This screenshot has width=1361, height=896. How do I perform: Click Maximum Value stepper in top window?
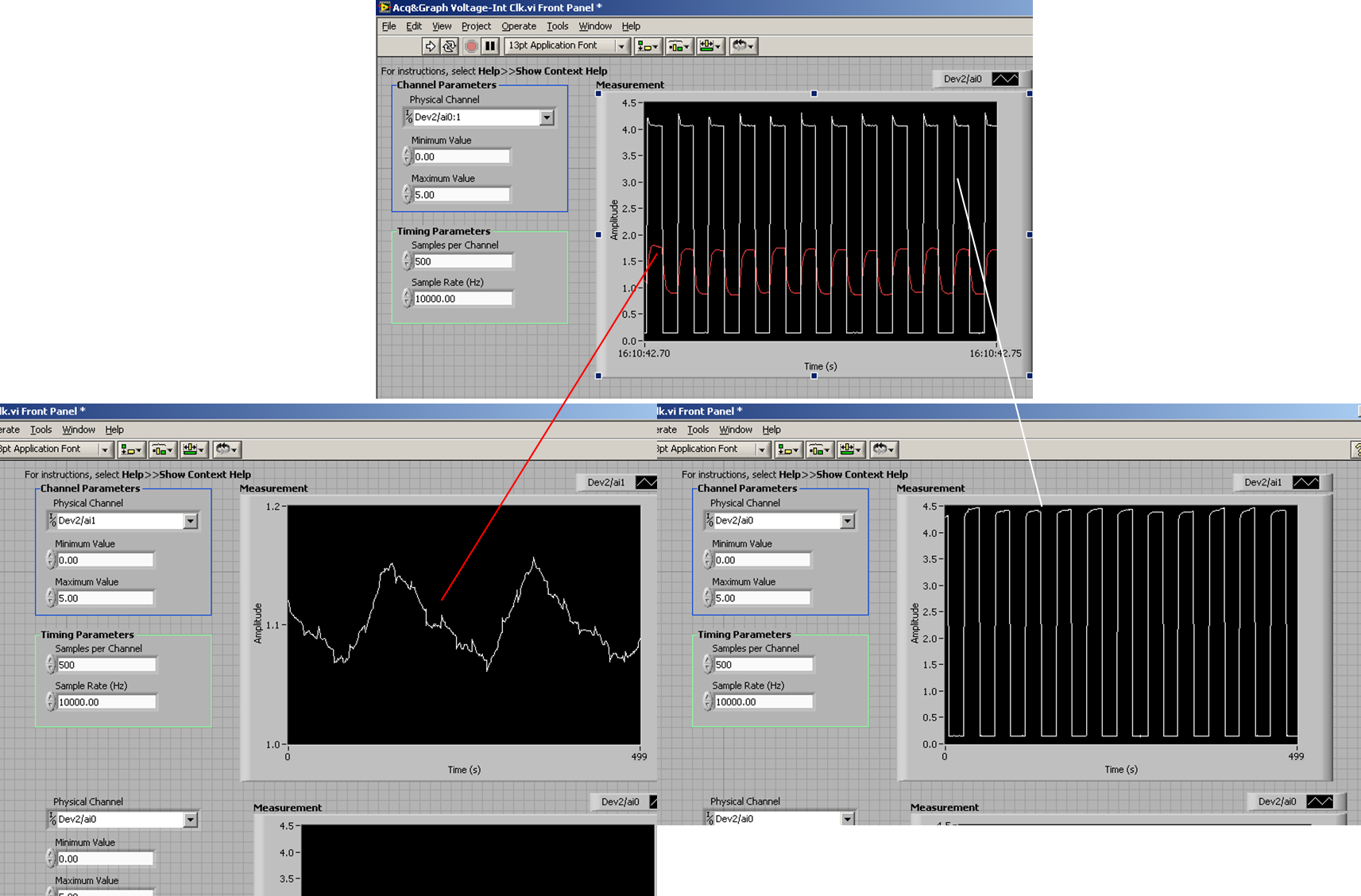click(x=407, y=195)
